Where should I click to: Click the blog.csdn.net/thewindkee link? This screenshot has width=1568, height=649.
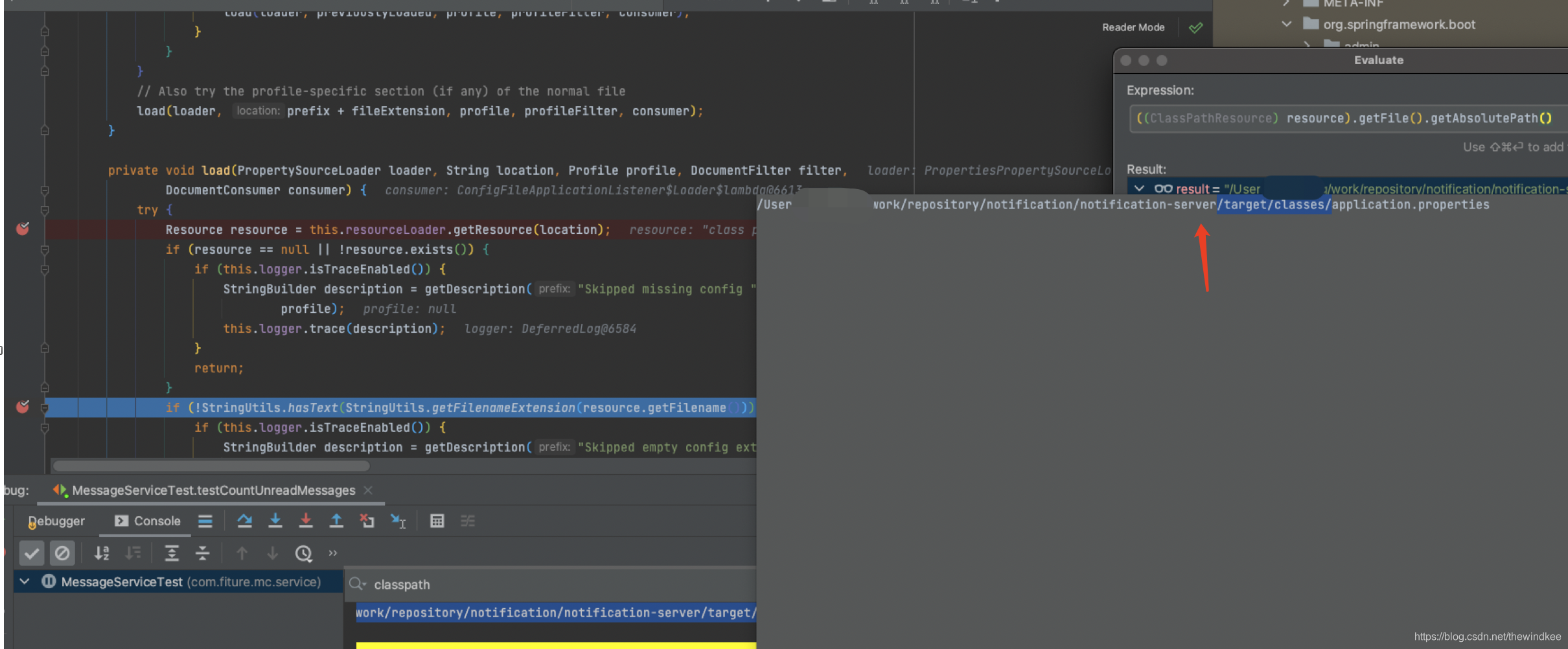pyautogui.click(x=1488, y=637)
